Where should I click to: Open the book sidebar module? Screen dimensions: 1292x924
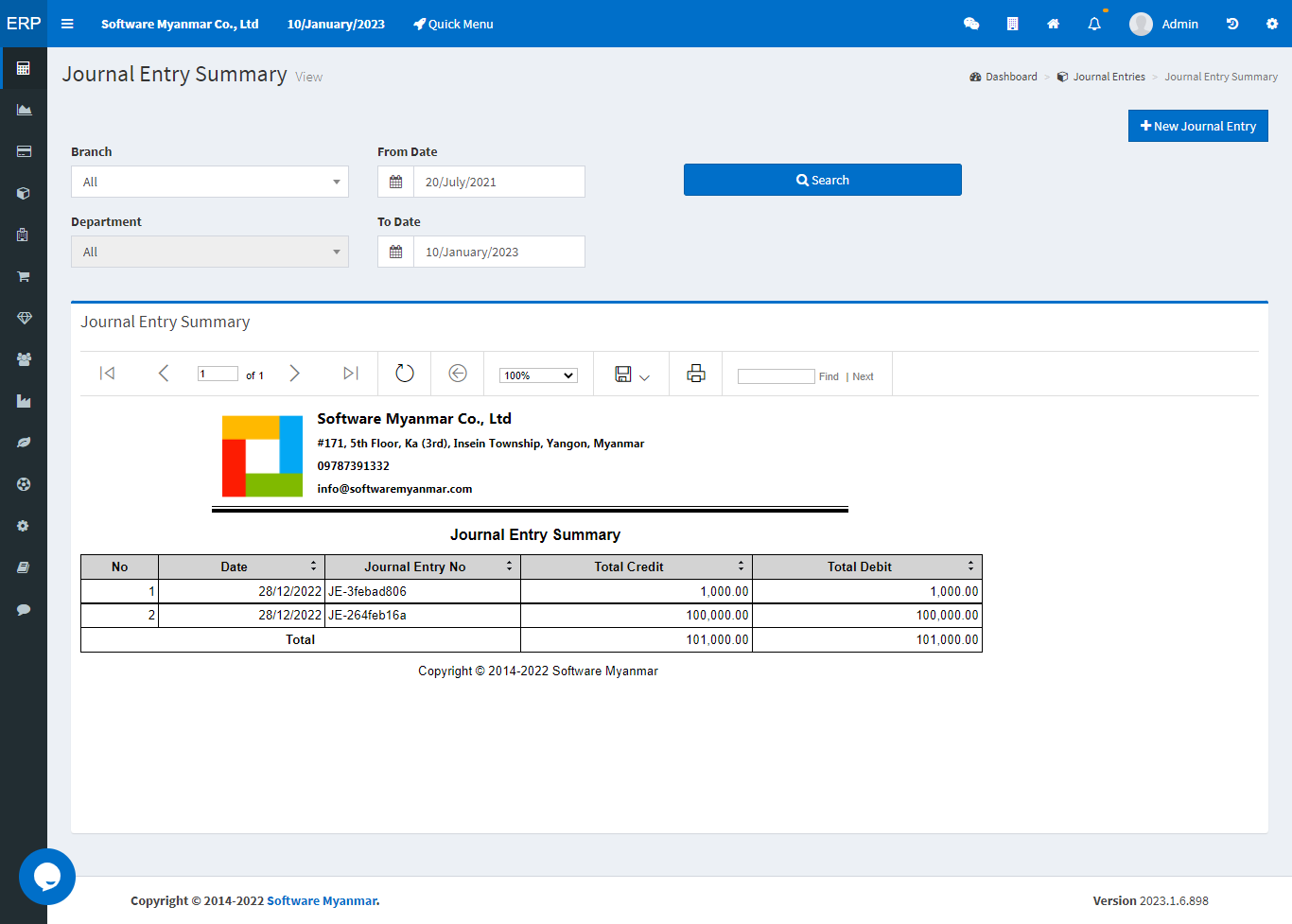pos(24,567)
